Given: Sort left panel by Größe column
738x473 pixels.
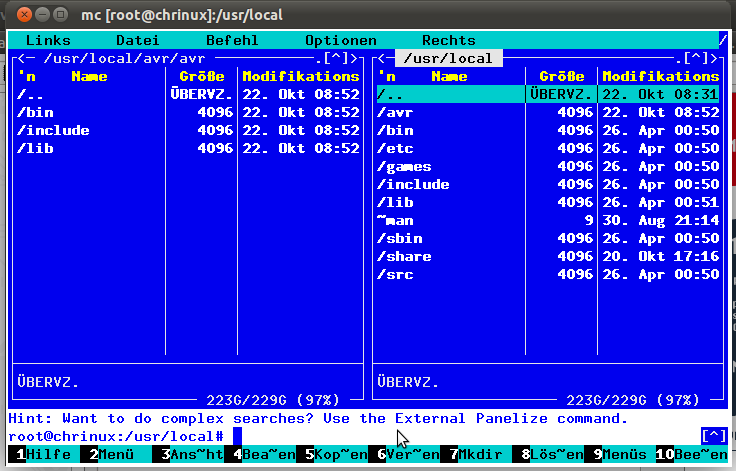Looking at the screenshot, I should tap(202, 76).
